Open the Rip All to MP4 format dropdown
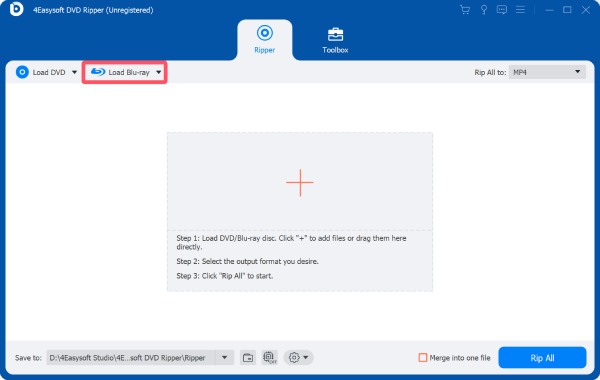The height and width of the screenshot is (380, 600). point(547,72)
